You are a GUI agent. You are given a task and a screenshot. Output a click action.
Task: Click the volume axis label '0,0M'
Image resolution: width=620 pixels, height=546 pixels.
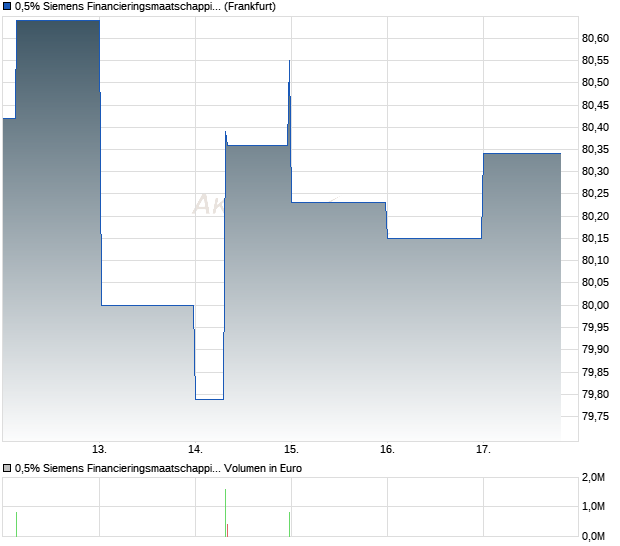[594, 537]
